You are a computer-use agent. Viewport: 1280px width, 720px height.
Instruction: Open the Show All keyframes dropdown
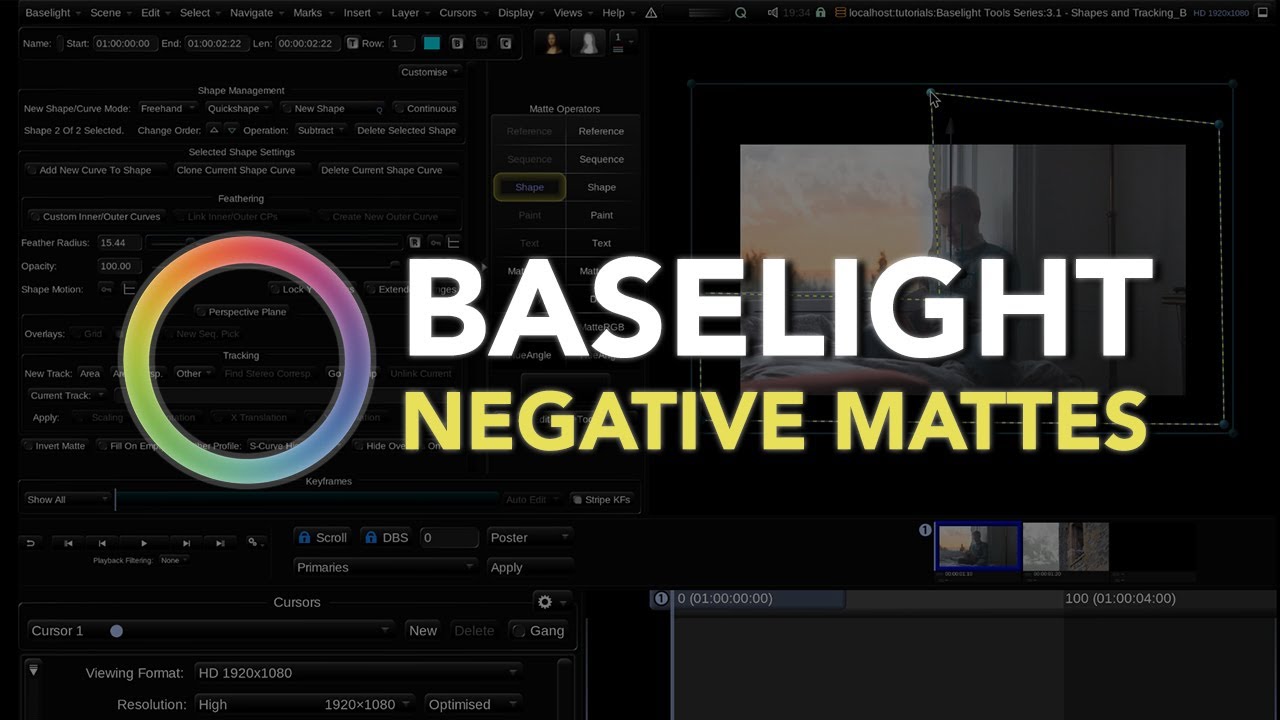67,499
